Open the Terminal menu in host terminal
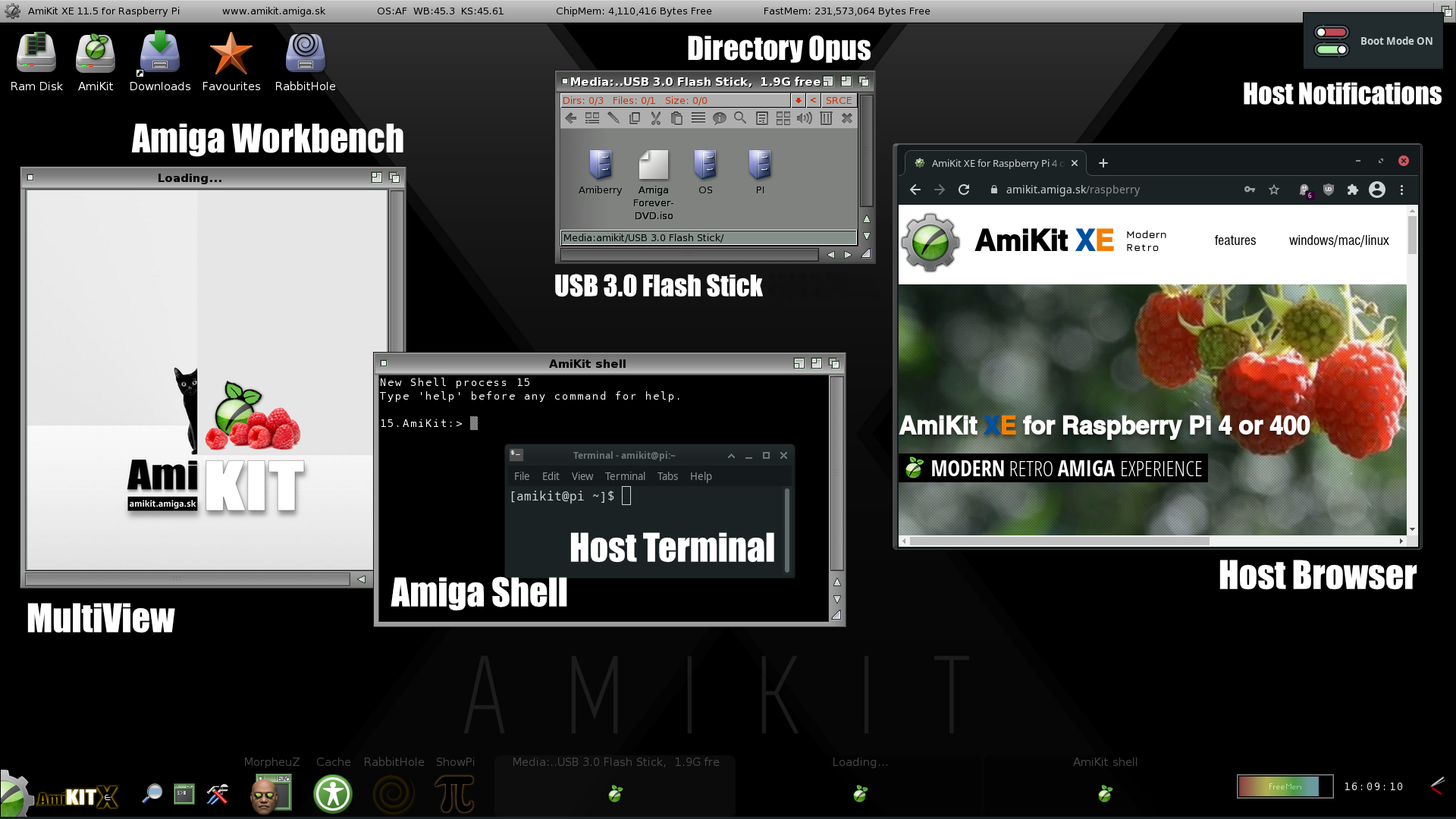This screenshot has height=819, width=1456. (x=625, y=476)
